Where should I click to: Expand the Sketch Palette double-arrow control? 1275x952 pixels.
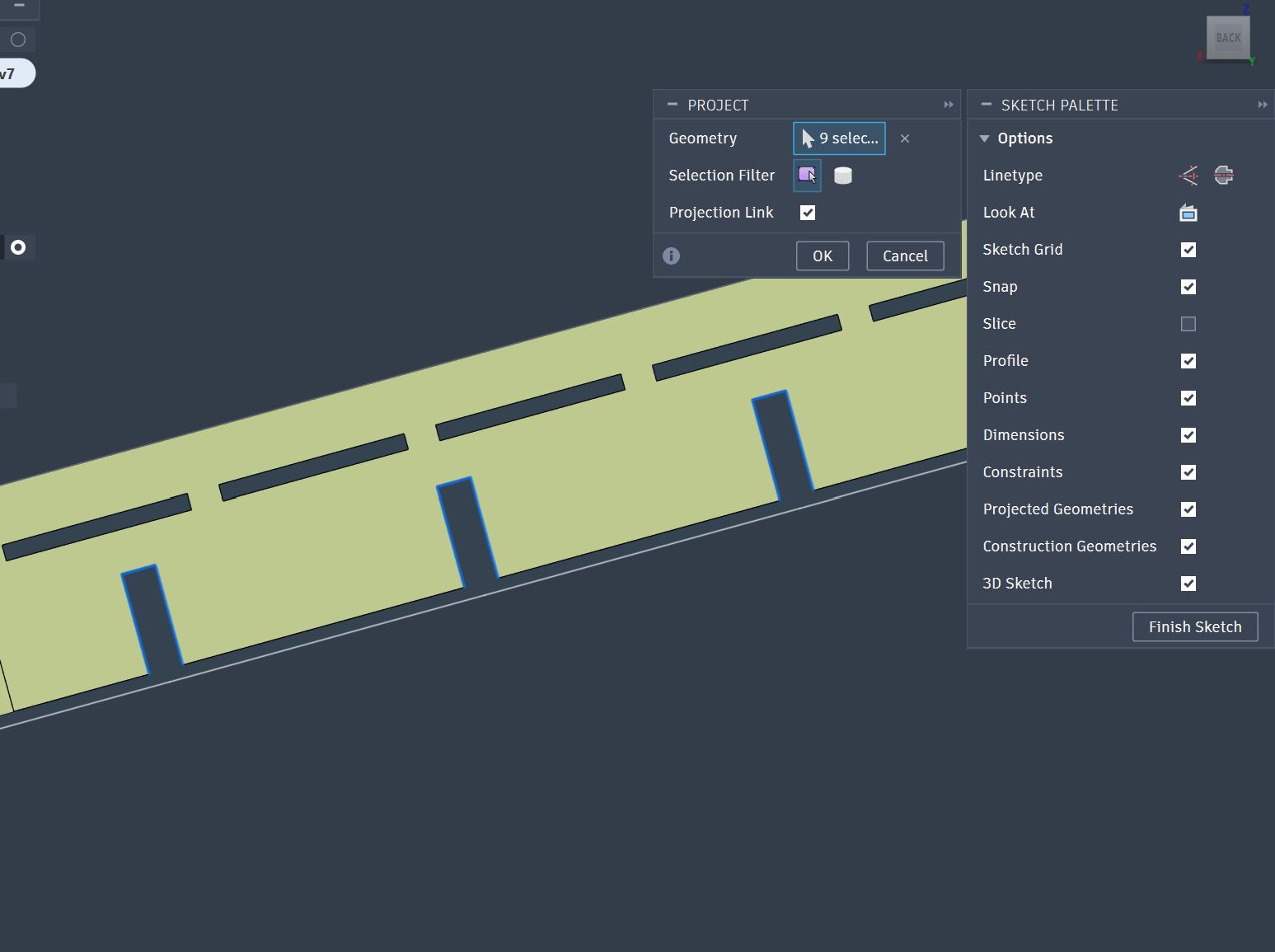tap(1263, 104)
